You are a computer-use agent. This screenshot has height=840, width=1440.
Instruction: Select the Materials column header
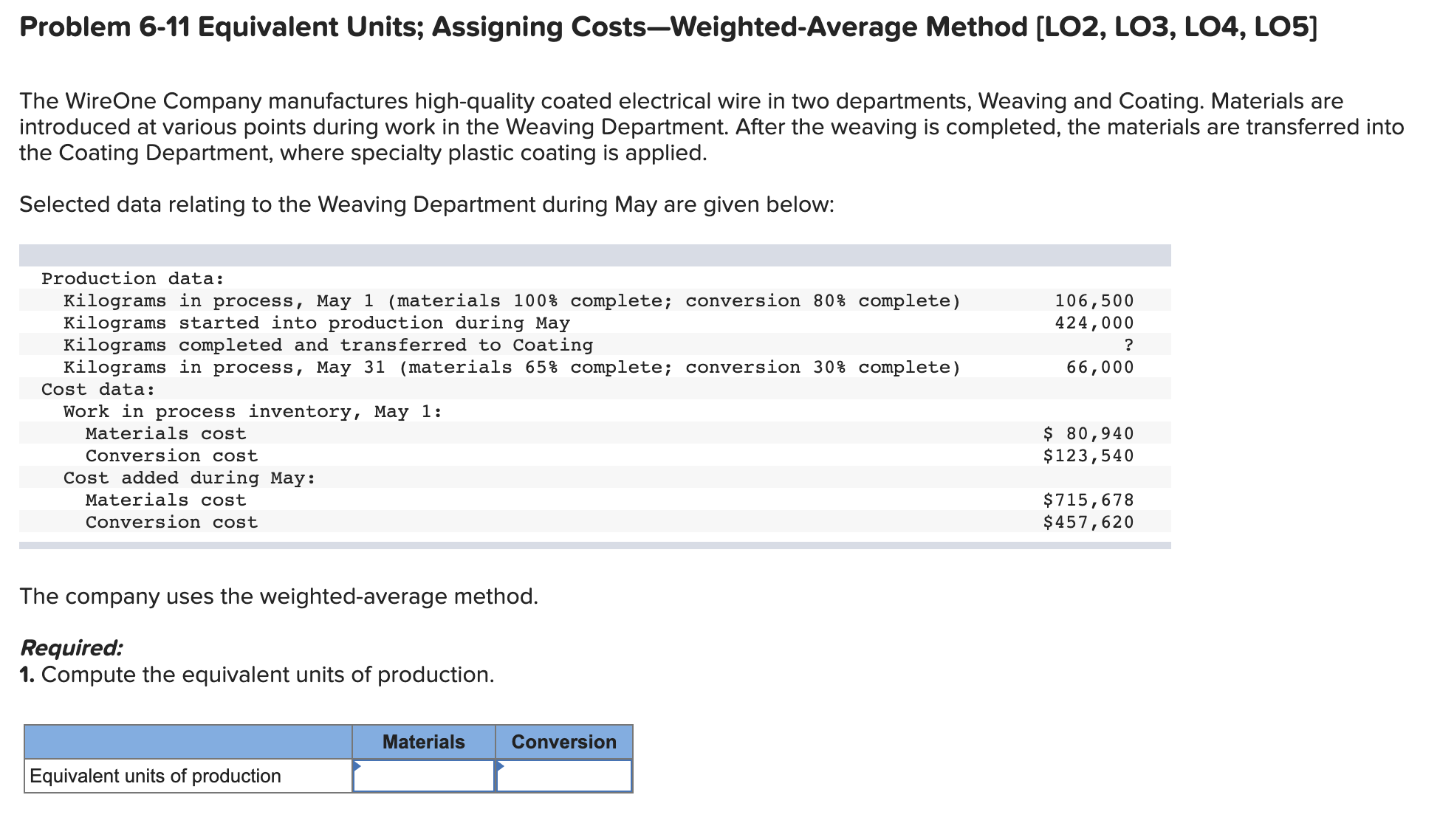point(423,740)
